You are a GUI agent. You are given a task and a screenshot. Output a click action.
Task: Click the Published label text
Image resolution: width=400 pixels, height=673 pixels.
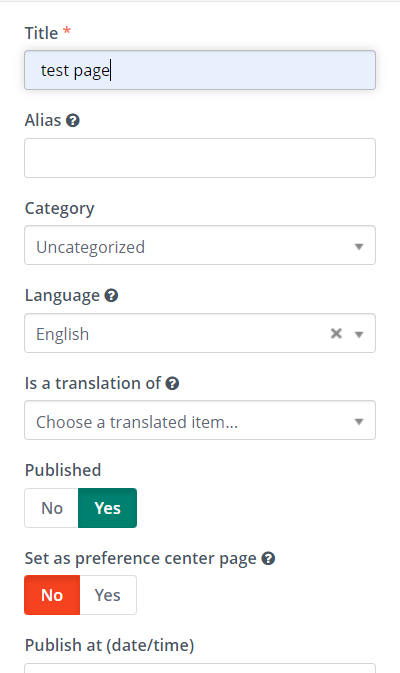pyautogui.click(x=63, y=470)
